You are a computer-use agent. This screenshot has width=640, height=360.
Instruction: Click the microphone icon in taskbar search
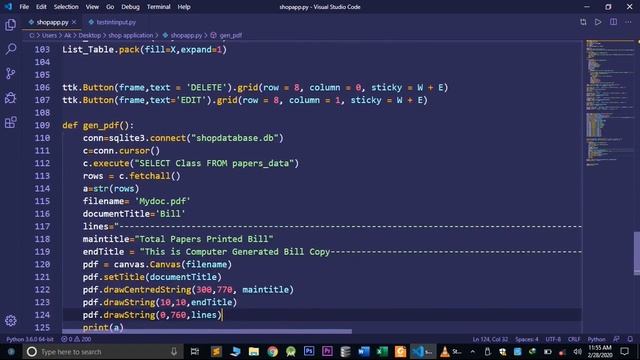(174, 351)
